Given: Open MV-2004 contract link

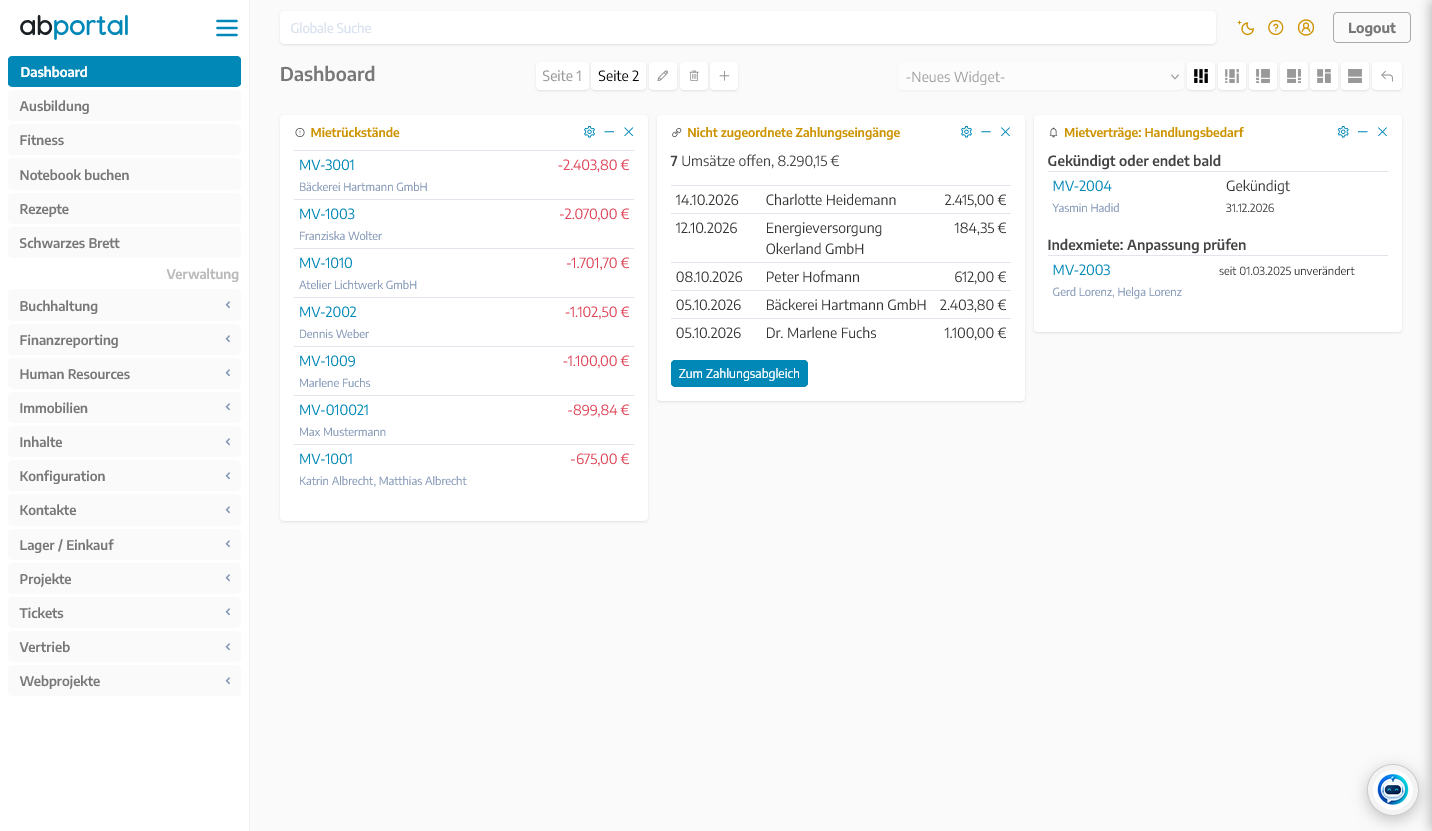Looking at the screenshot, I should tap(1082, 186).
